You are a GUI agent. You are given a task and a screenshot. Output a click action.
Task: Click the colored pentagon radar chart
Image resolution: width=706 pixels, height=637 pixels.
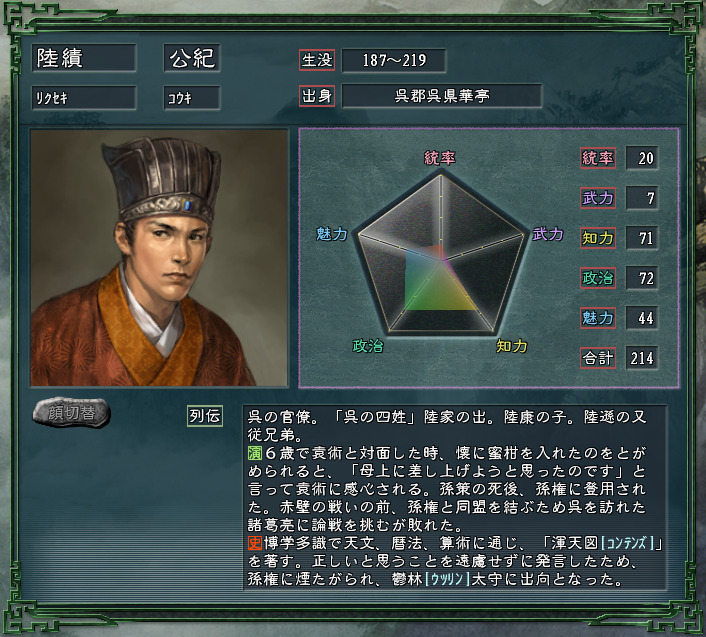click(441, 254)
